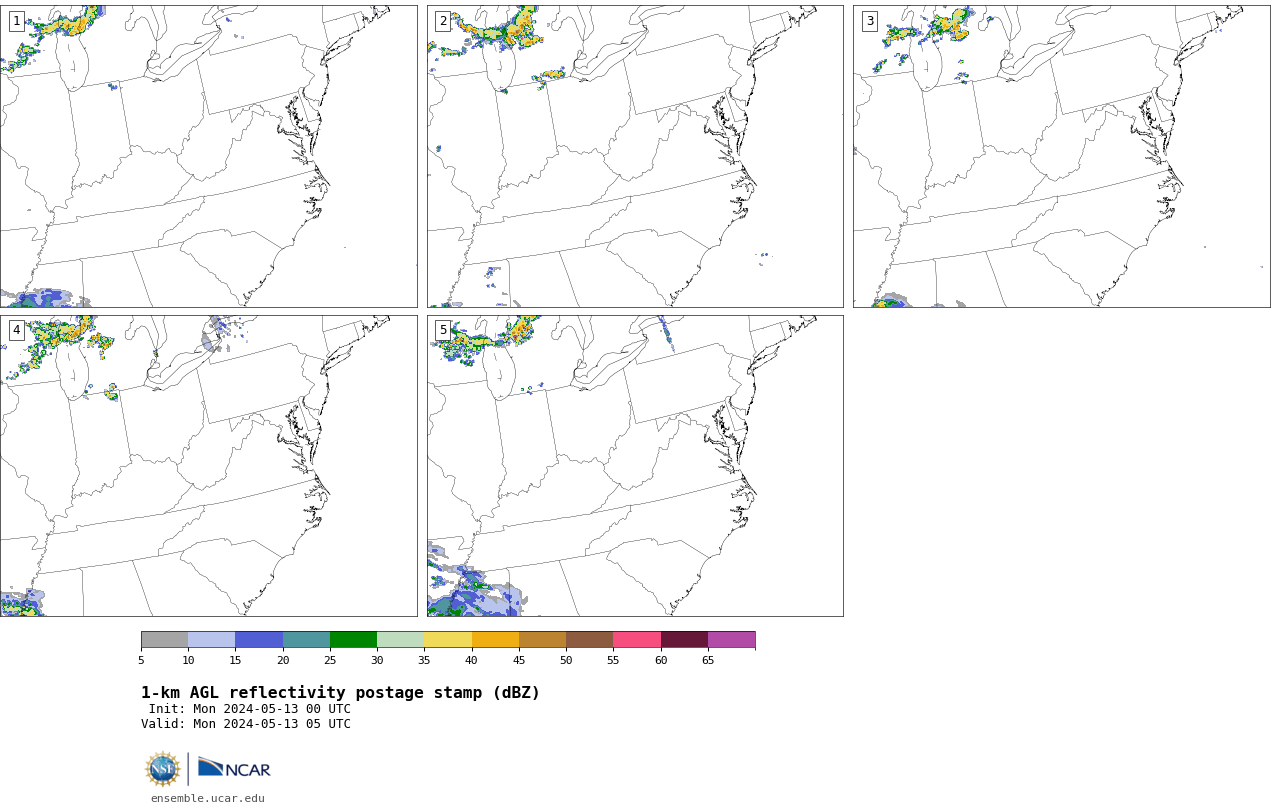Open ensemble member 5 map thumbnail
This screenshot has width=1280, height=809.
[635, 466]
